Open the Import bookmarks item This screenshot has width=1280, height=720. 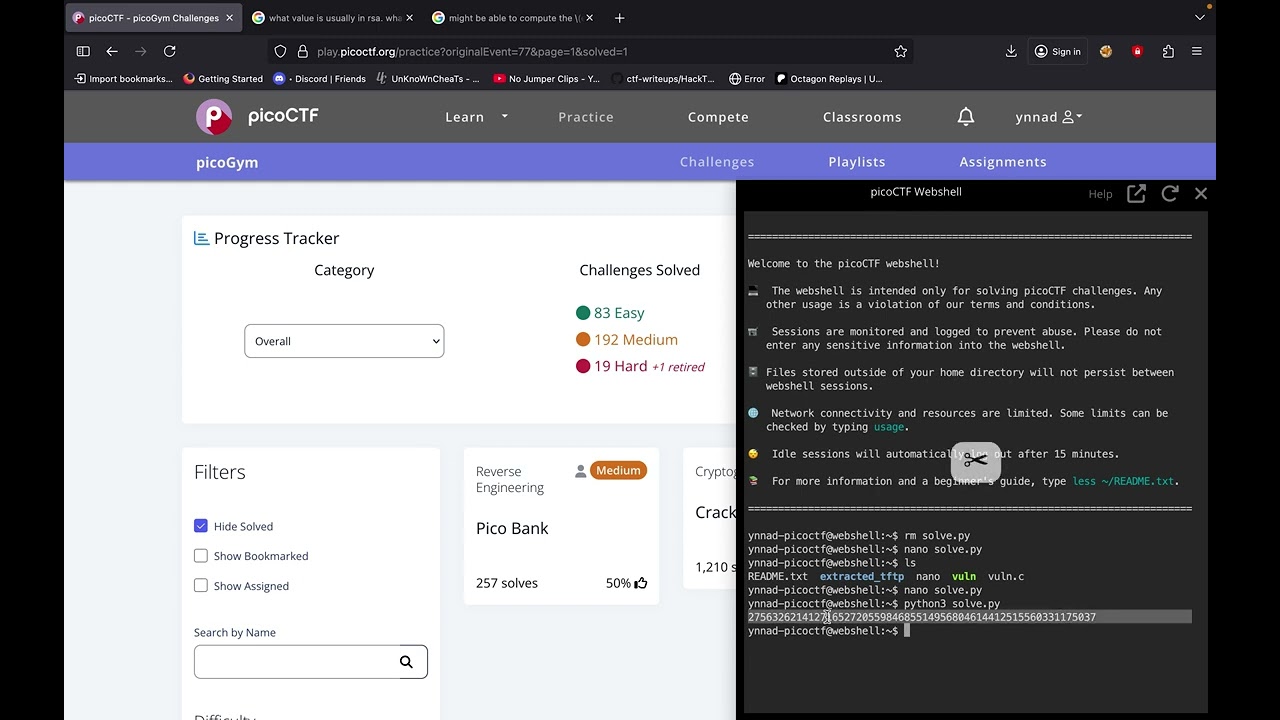124,79
